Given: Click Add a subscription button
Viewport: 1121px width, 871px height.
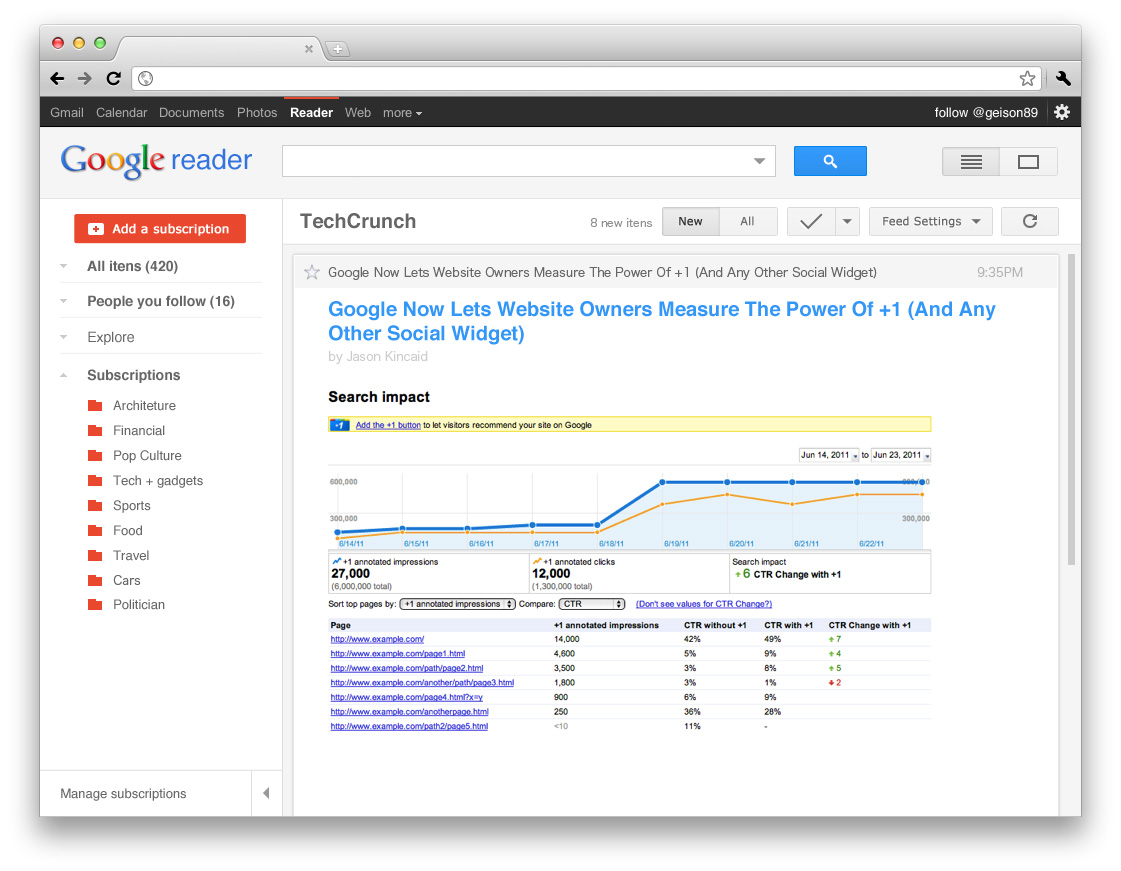Looking at the screenshot, I should 160,229.
